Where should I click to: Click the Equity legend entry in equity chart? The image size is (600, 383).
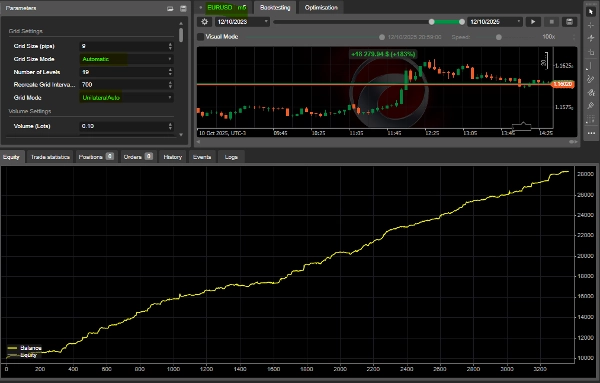pyautogui.click(x=22, y=355)
